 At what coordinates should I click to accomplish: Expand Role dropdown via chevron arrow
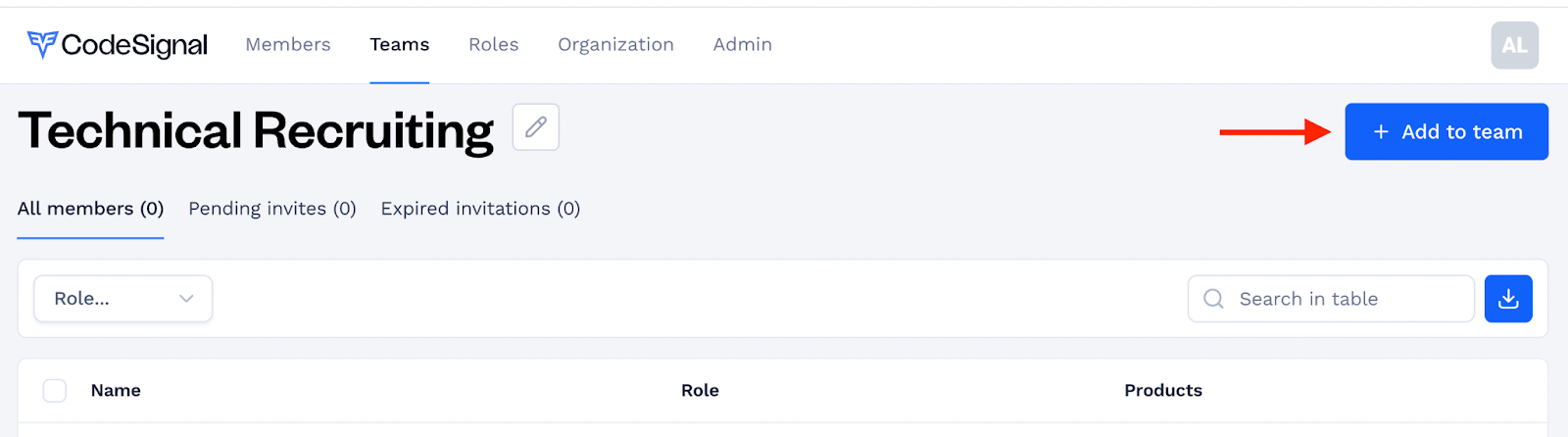[x=186, y=299]
